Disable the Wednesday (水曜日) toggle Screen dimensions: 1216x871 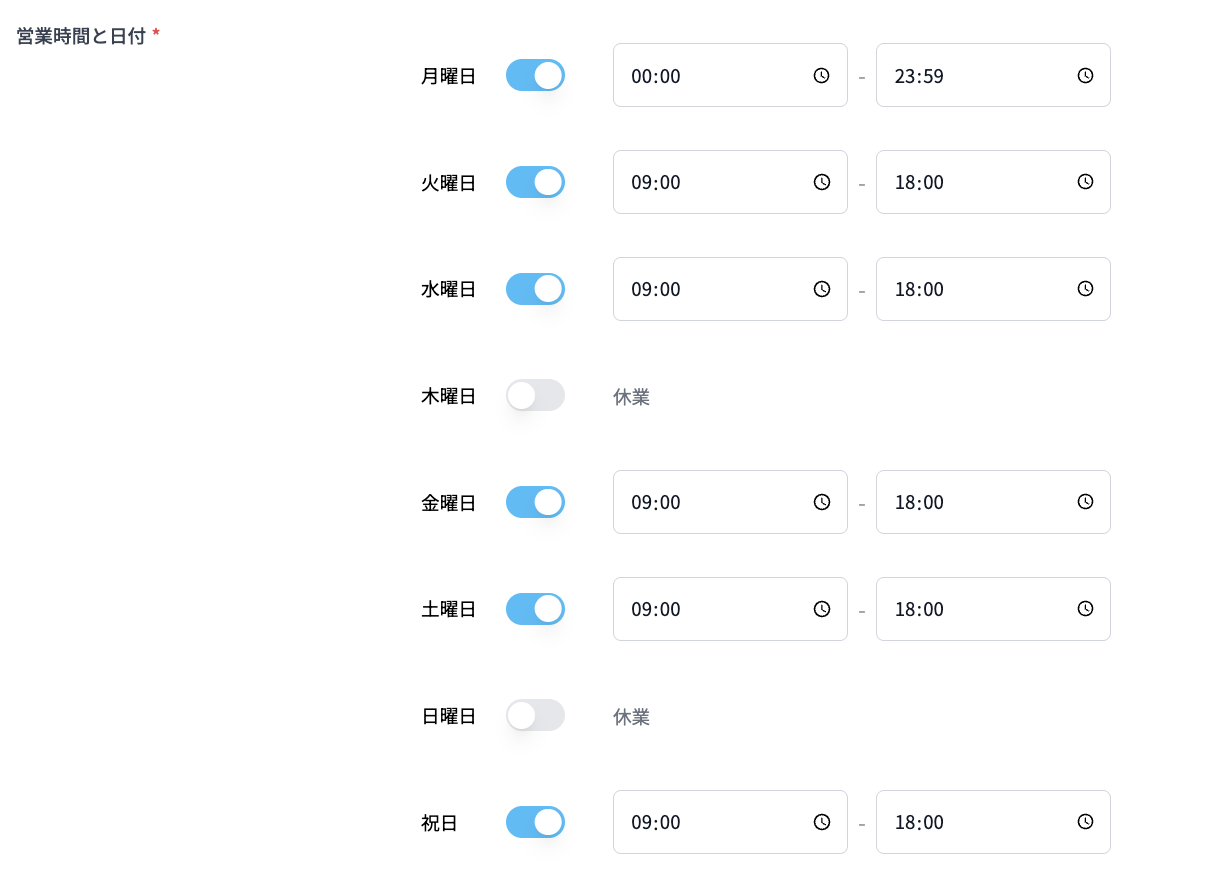(x=535, y=289)
